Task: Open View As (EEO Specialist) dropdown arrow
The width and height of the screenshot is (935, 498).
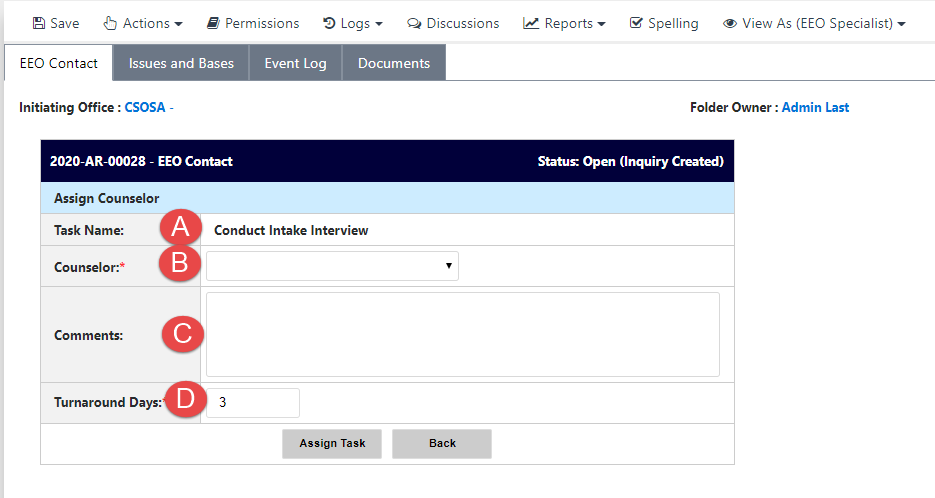Action: (x=901, y=24)
